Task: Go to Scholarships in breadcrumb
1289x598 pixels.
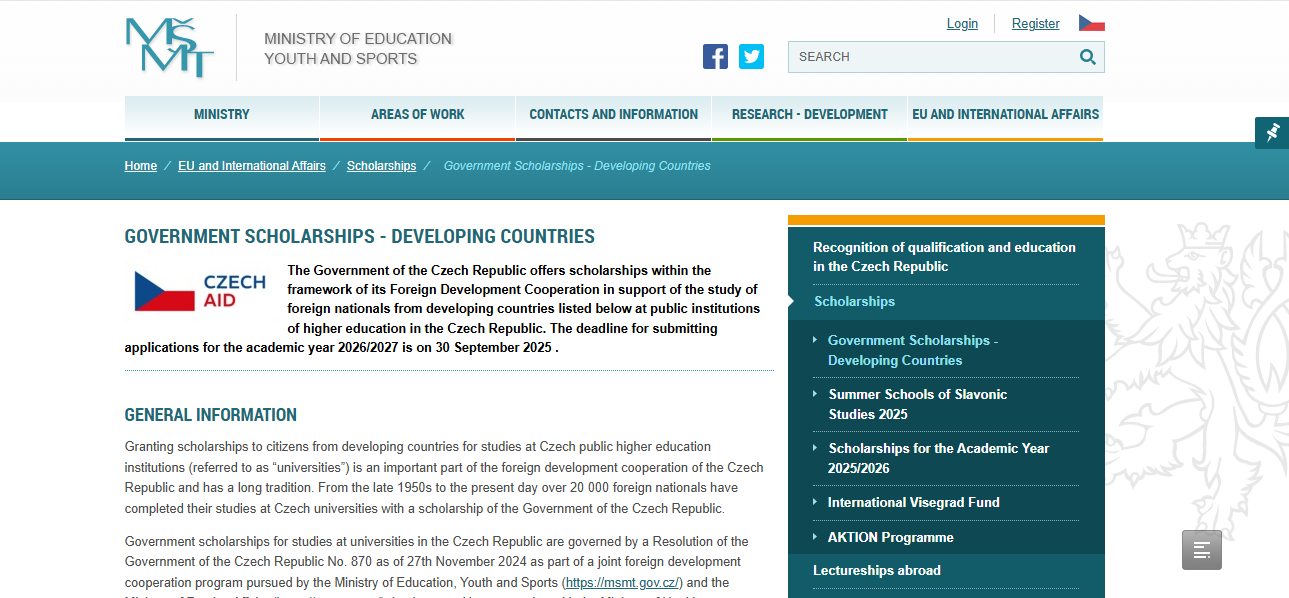Action: click(381, 166)
